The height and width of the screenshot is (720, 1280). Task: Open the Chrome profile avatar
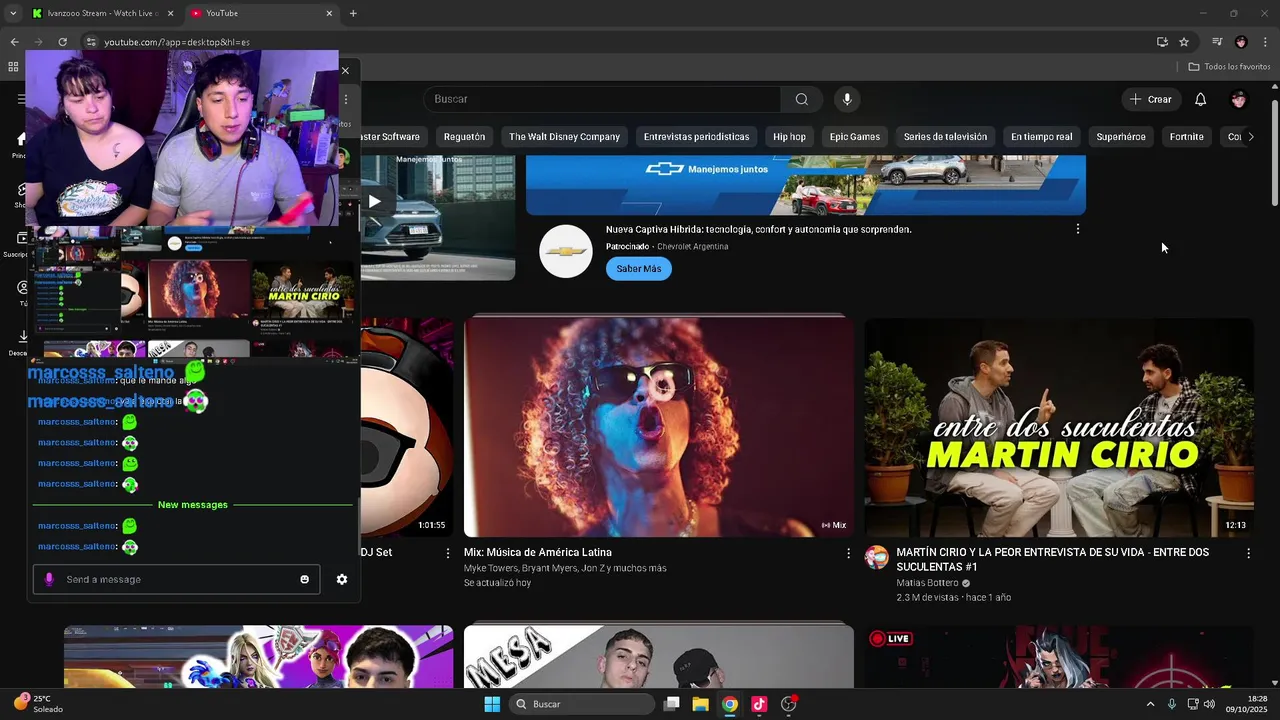click(x=1241, y=42)
